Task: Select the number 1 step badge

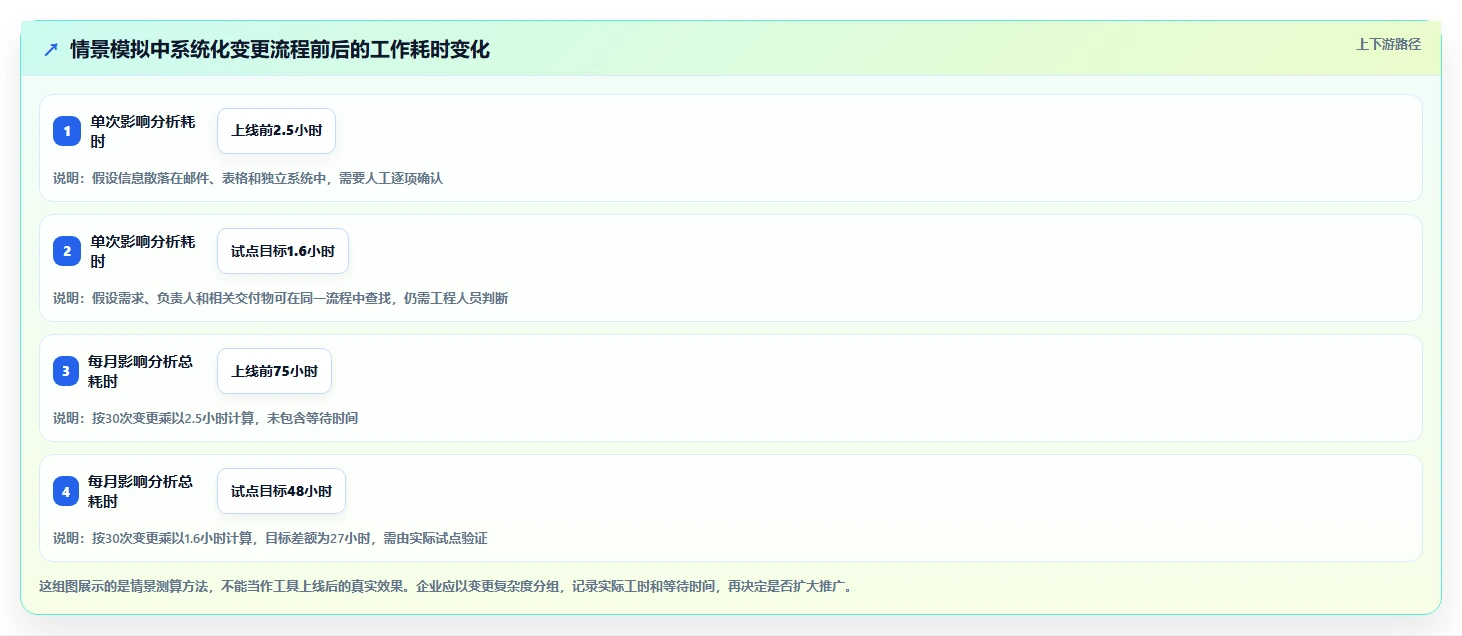Action: 67,131
